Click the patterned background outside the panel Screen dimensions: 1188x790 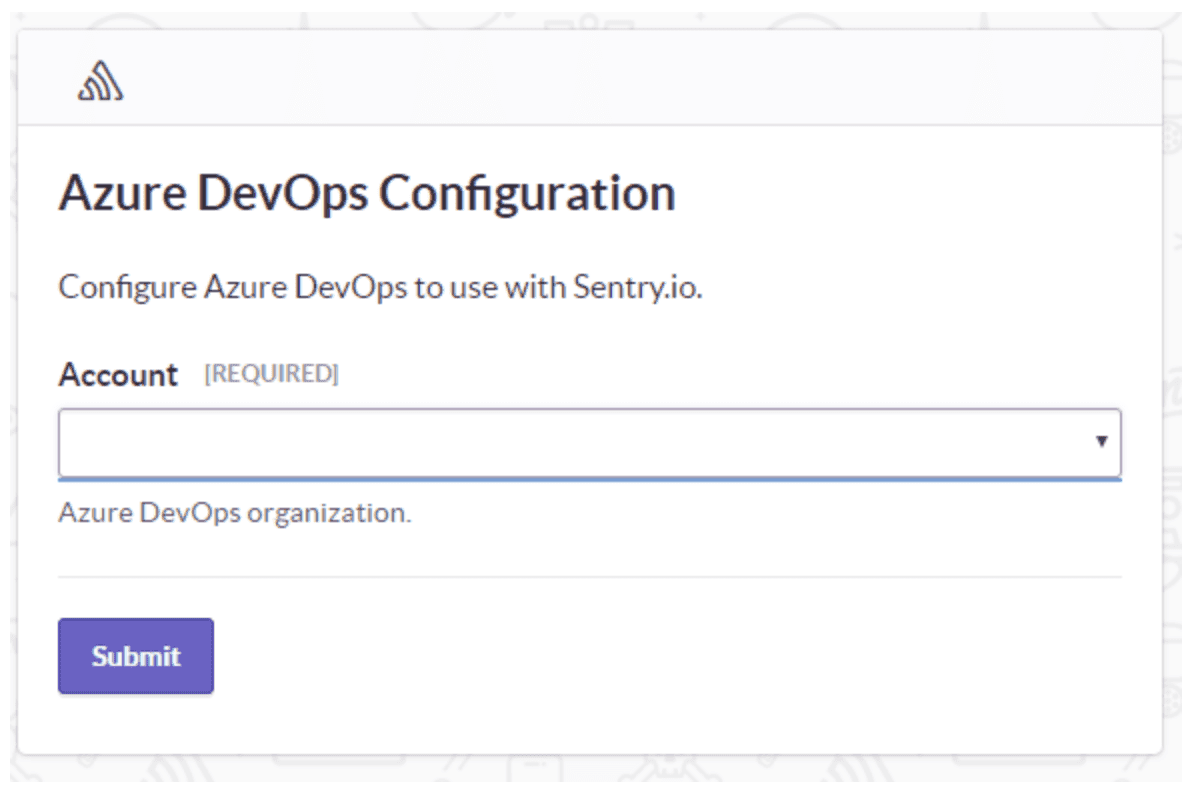(x=1176, y=400)
